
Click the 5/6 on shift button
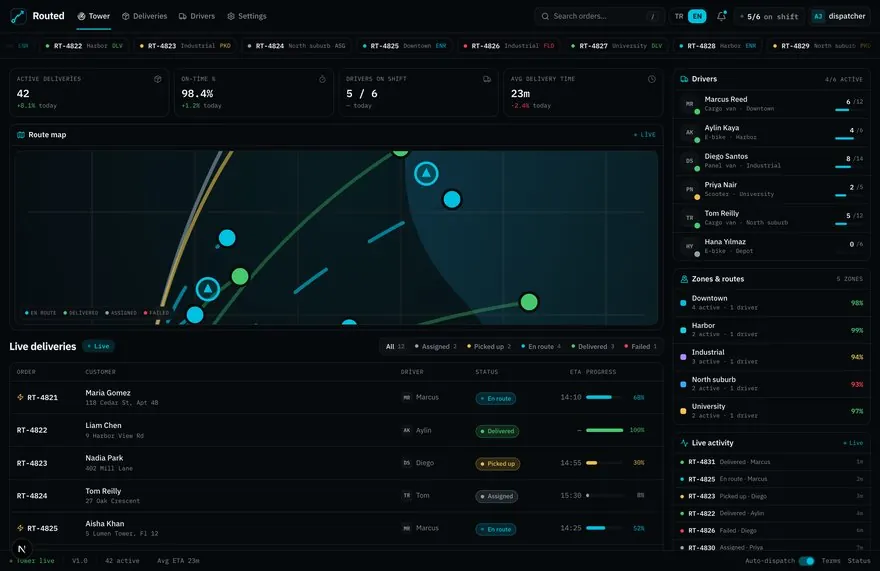click(769, 16)
